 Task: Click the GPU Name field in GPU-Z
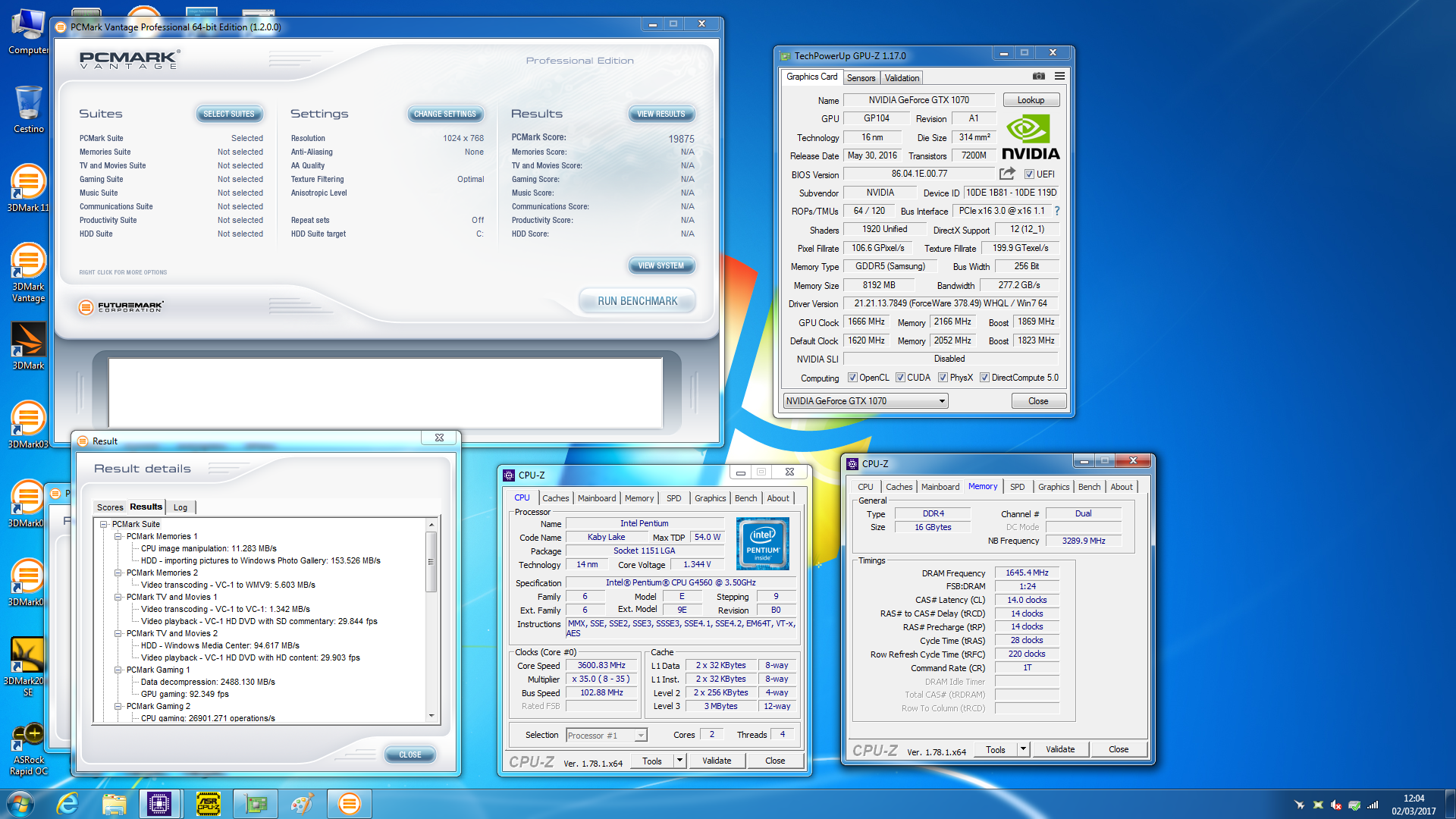tap(918, 100)
